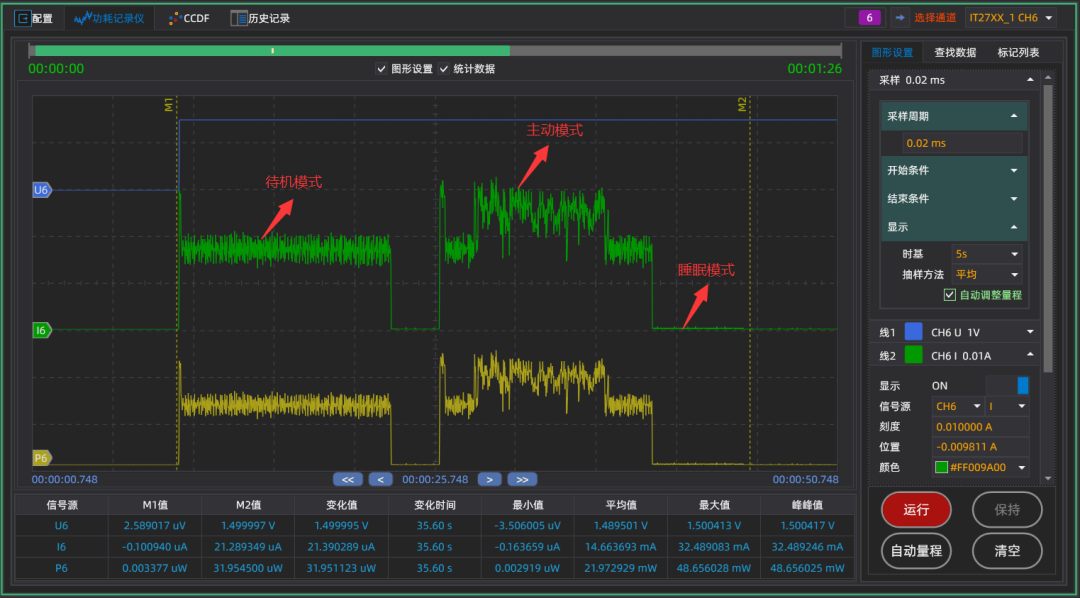Jump to first page with << button
Image resolution: width=1080 pixels, height=598 pixels.
347,479
